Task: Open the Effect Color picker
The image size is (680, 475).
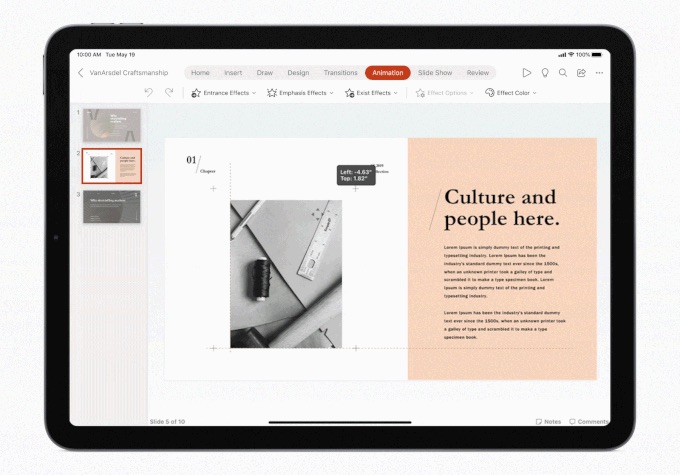Action: coord(511,93)
